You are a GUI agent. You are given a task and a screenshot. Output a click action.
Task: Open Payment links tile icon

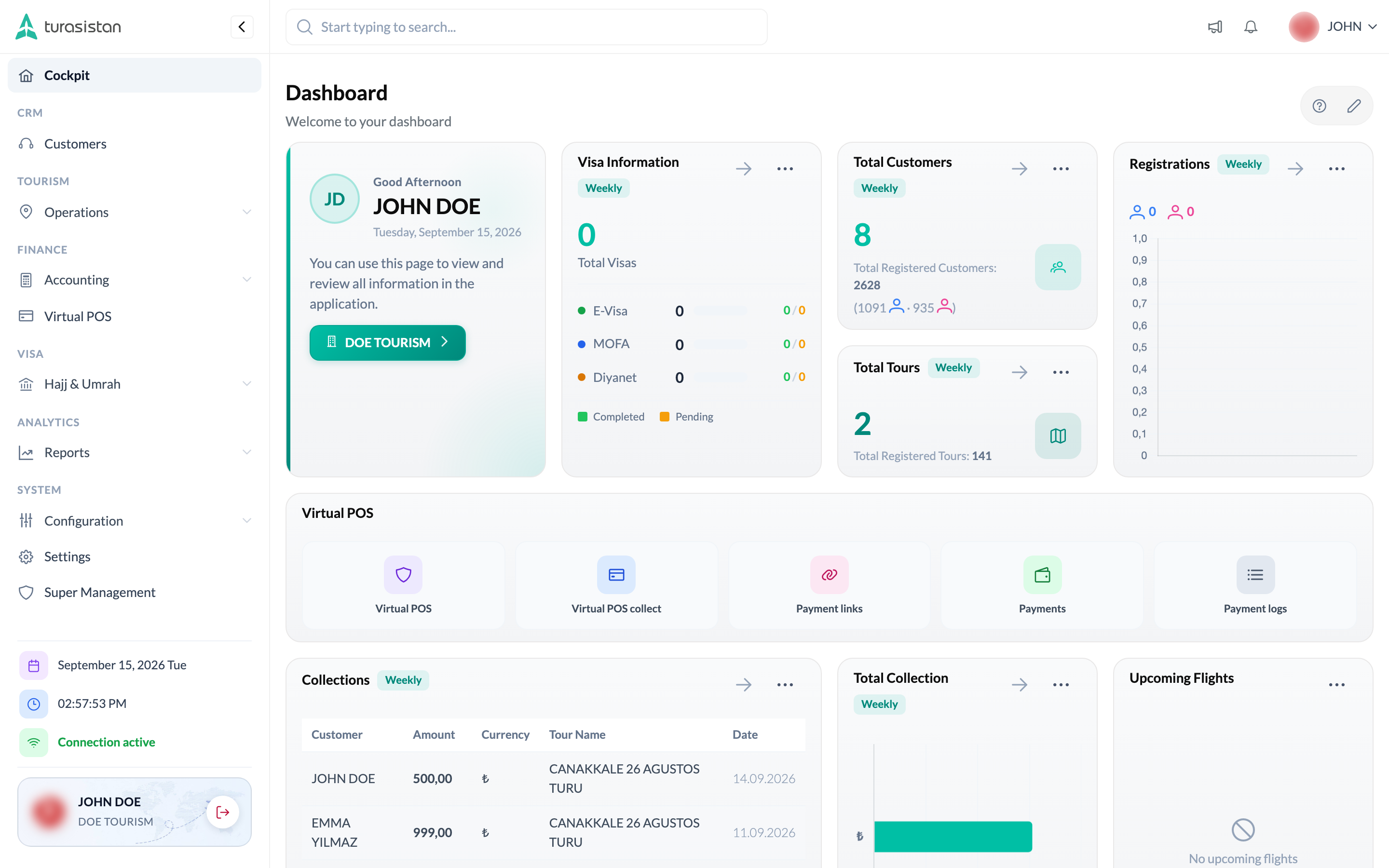pyautogui.click(x=829, y=575)
